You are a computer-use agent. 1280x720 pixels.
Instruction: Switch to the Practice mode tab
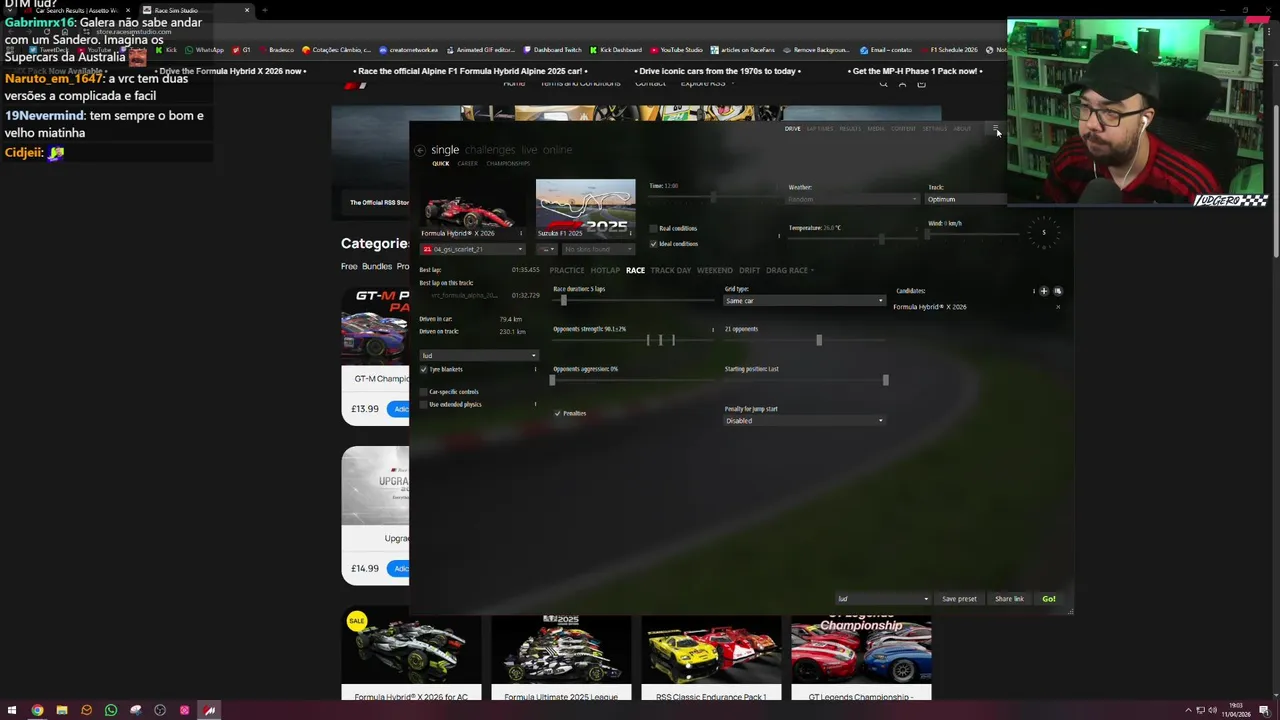pyautogui.click(x=567, y=270)
